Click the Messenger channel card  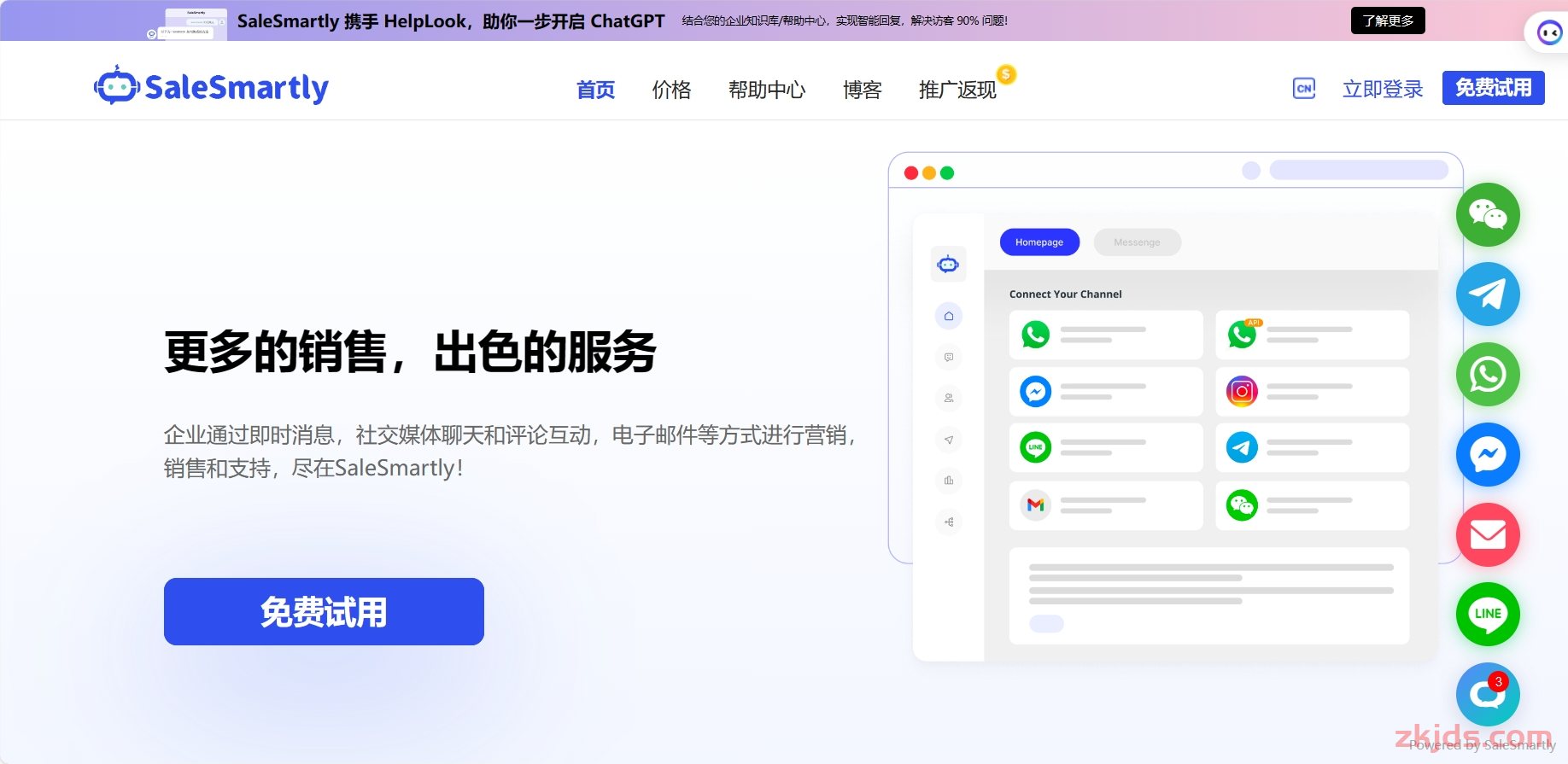pos(1106,392)
